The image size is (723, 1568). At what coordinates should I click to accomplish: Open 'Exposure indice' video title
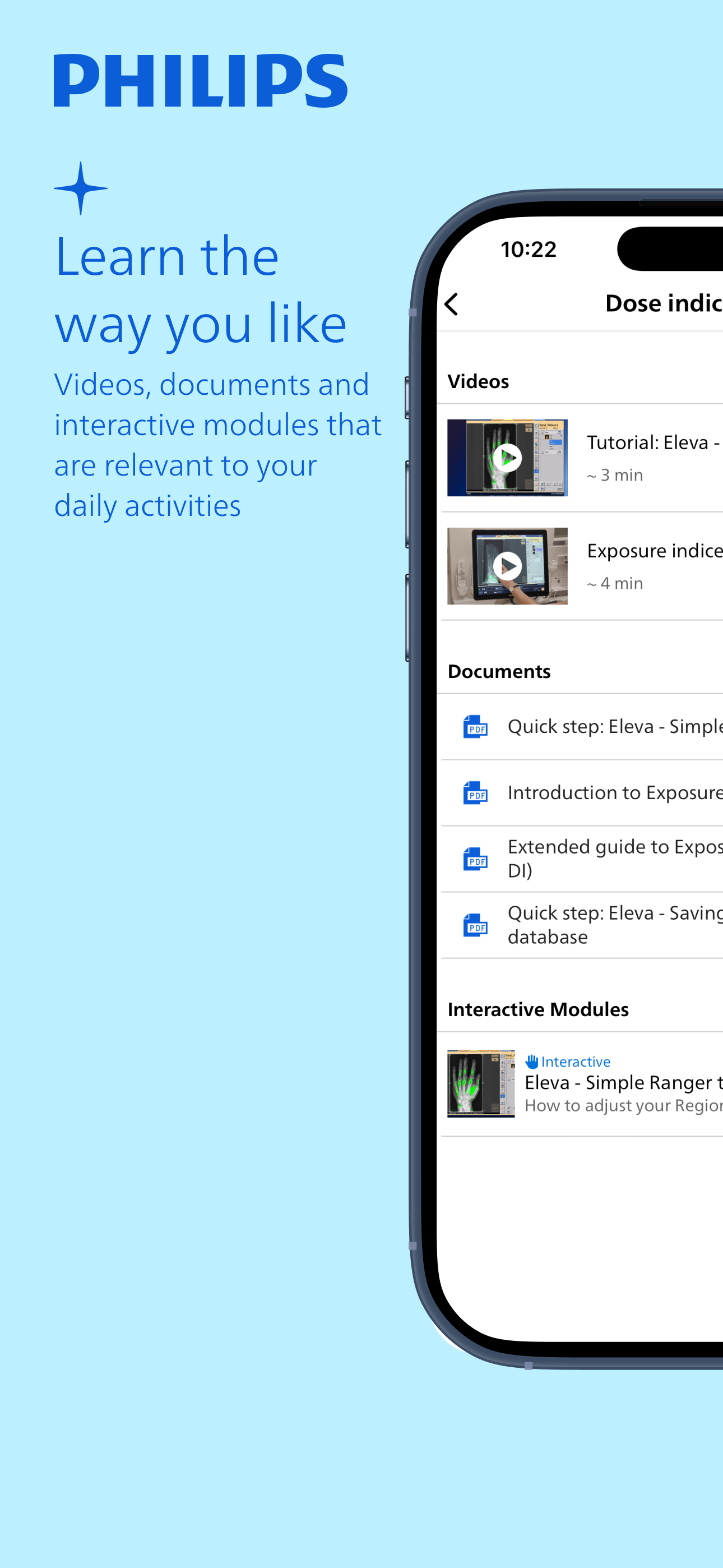point(655,551)
